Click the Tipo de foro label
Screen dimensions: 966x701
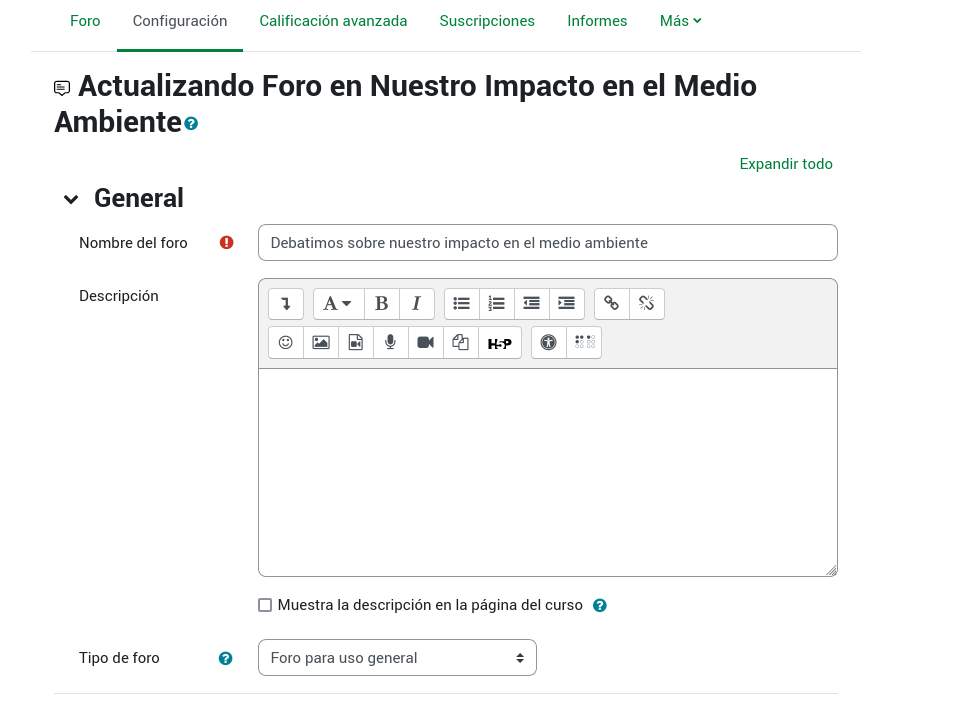coord(119,658)
